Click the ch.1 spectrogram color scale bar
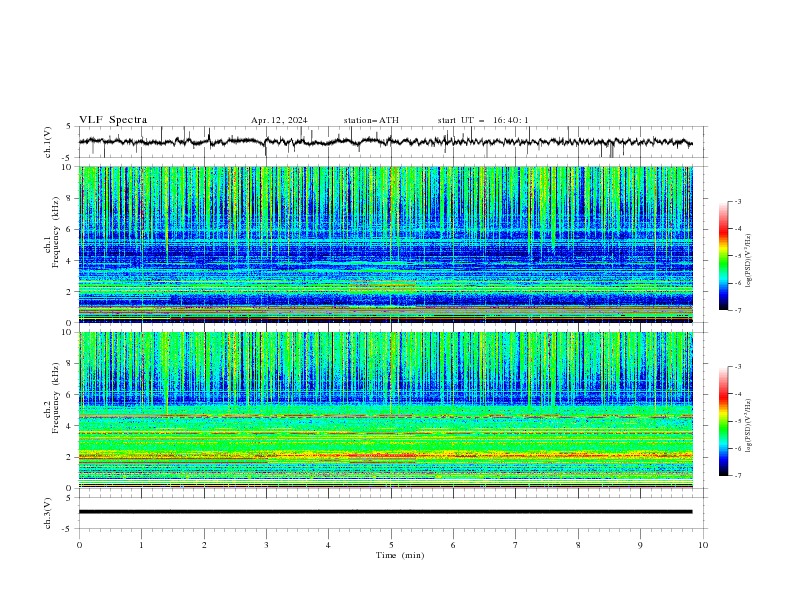Screen dimensions: 792x612 click(723, 256)
